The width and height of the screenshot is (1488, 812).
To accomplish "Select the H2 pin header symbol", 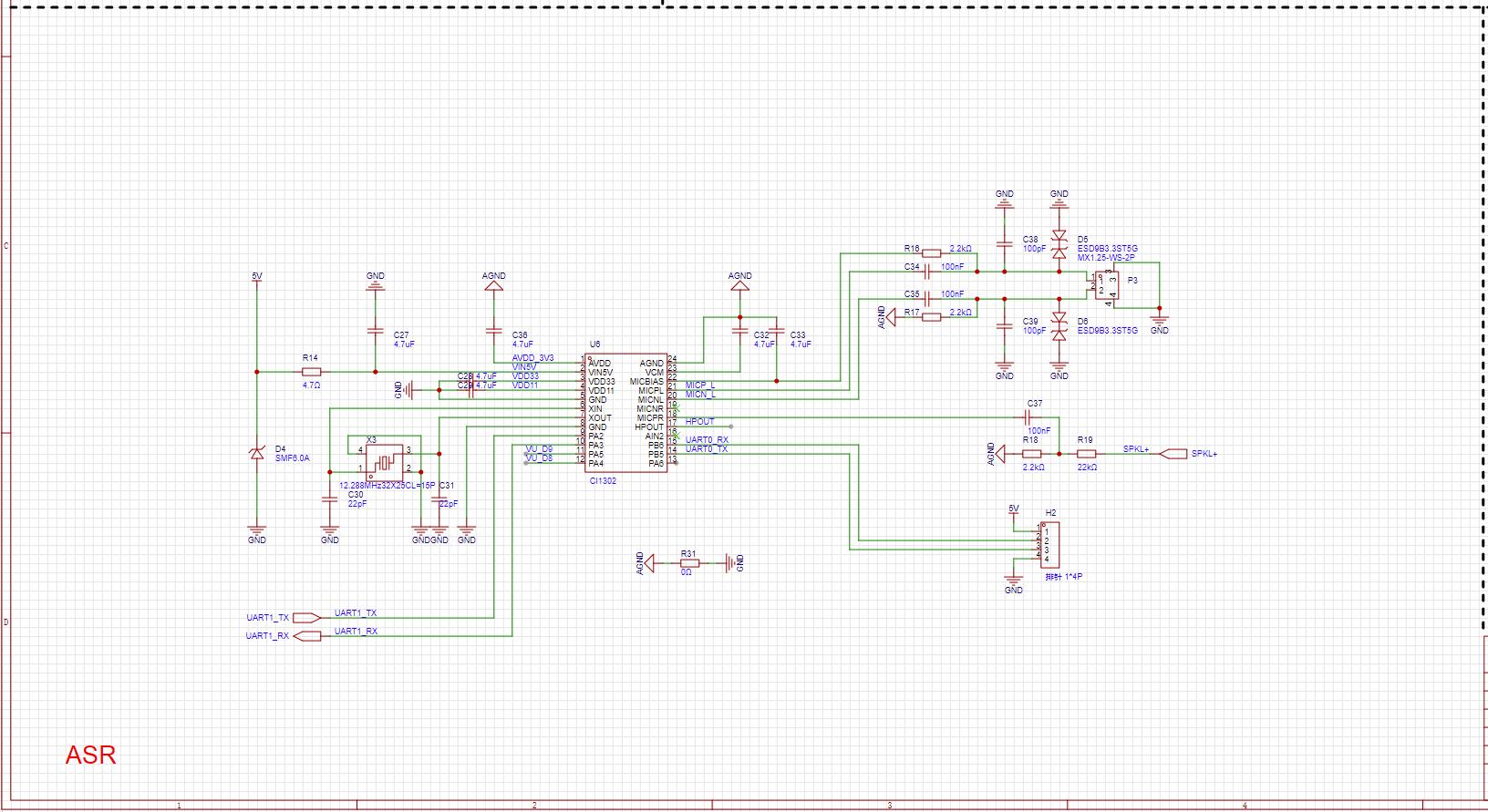I will click(1049, 545).
